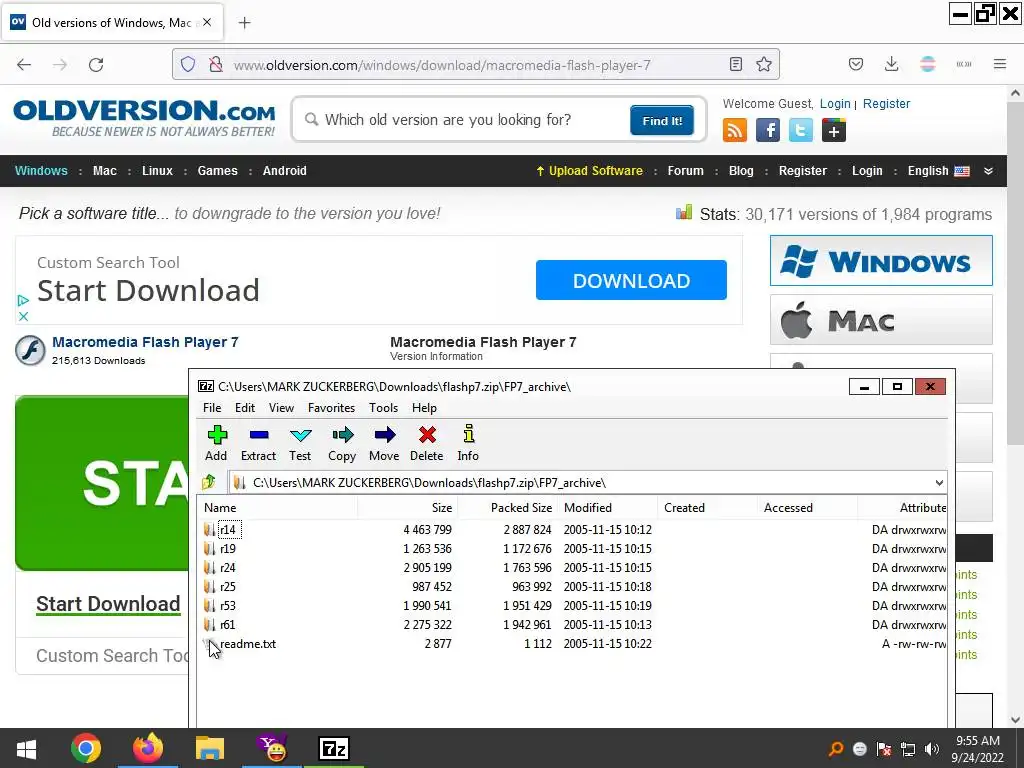Click the Windows platform banner button
This screenshot has height=768, width=1024.
coord(881,261)
